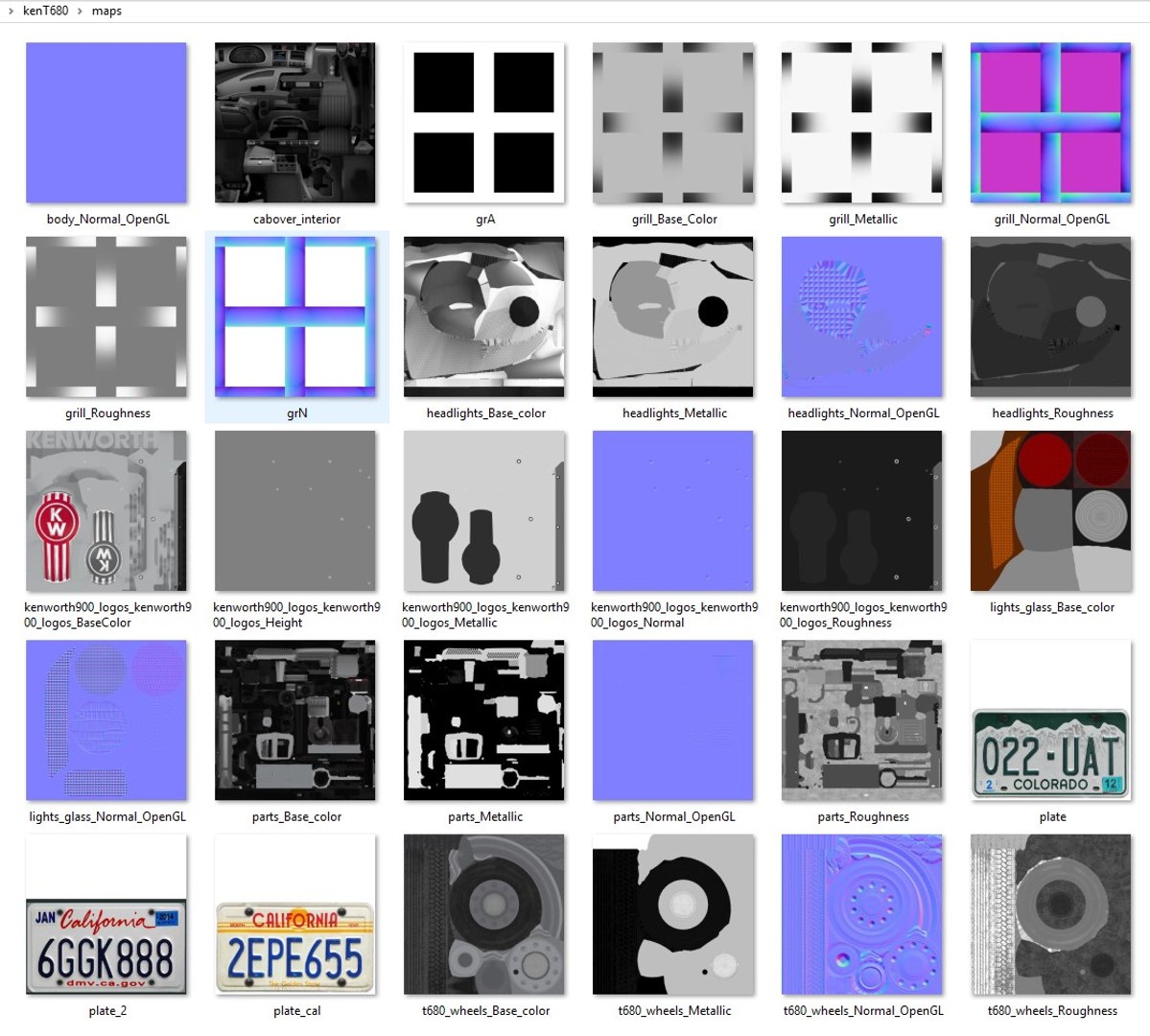Screen dimensions: 1150x1036
Task: Select the body_Normal_OpenGL texture thumbnail
Action: [x=106, y=123]
